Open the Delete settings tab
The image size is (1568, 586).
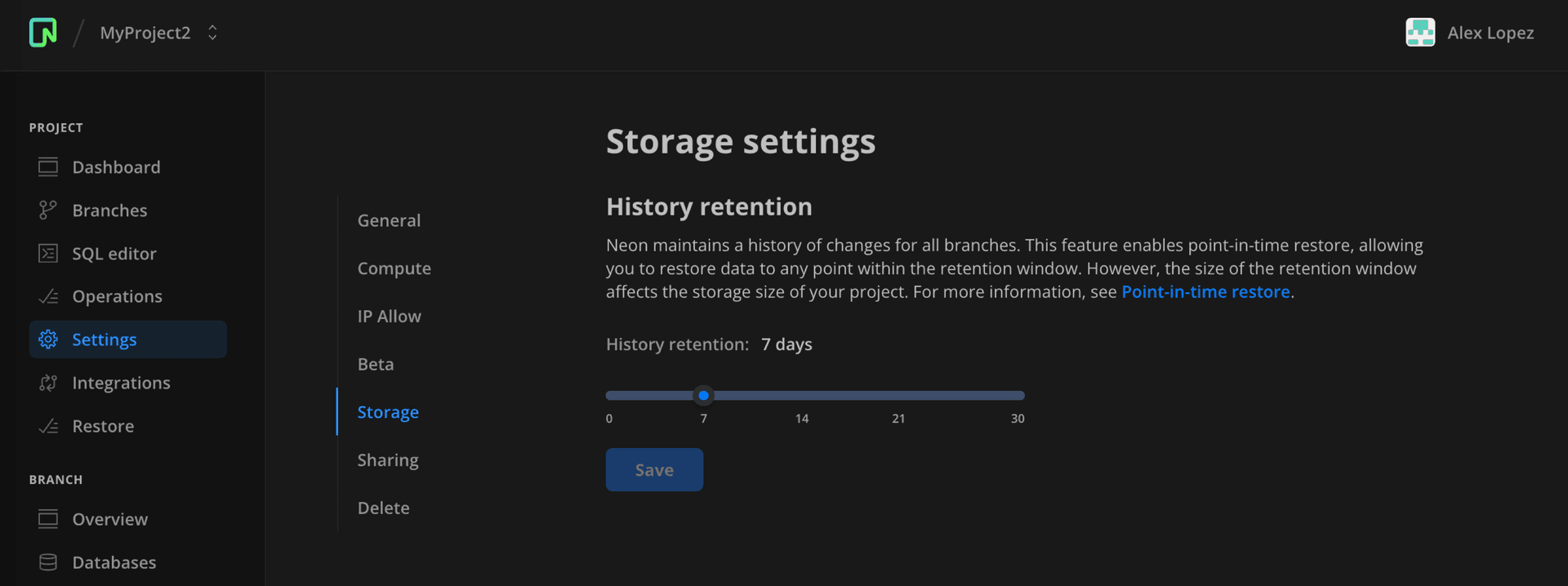[x=383, y=508]
